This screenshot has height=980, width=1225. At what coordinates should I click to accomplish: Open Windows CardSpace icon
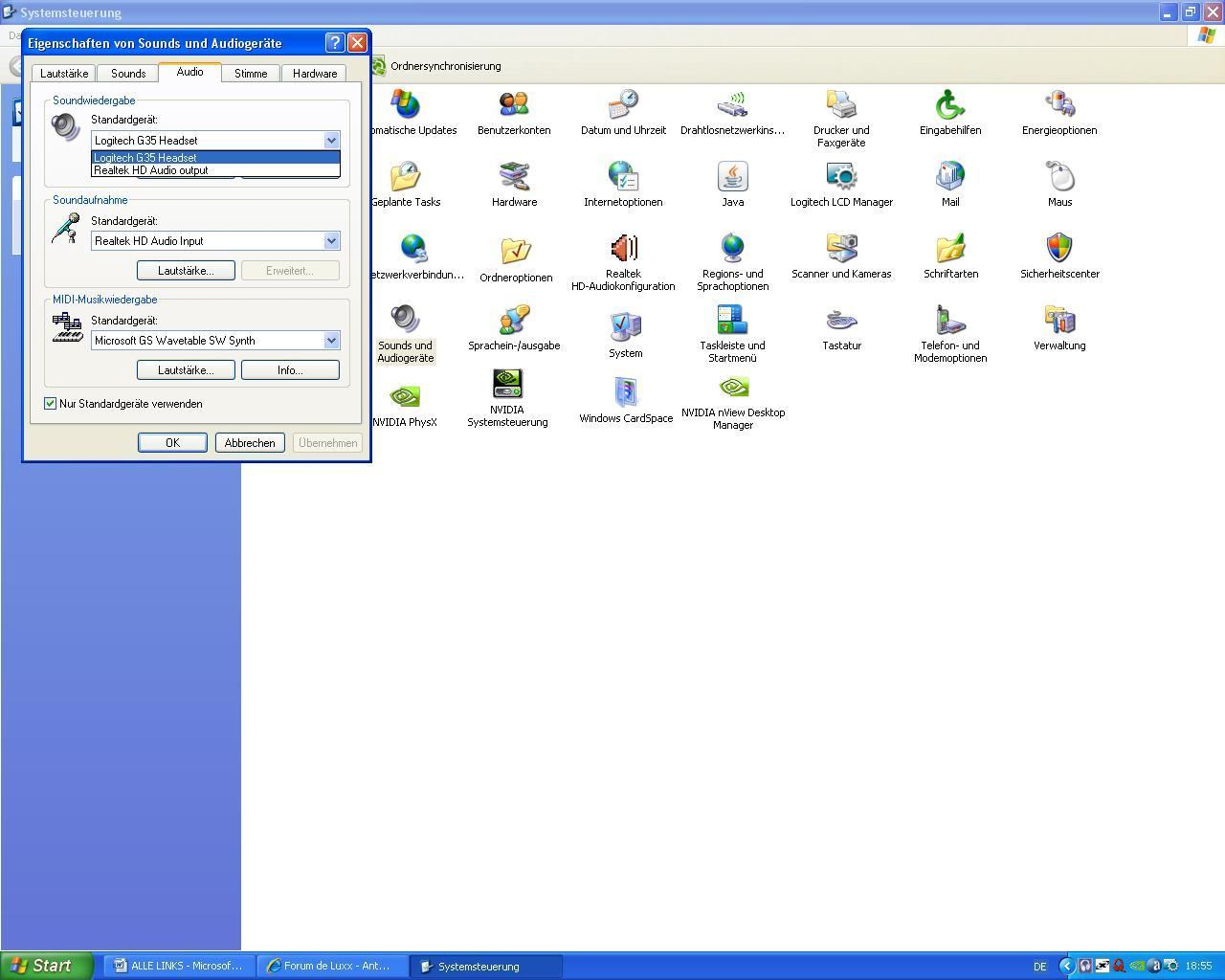626,401
